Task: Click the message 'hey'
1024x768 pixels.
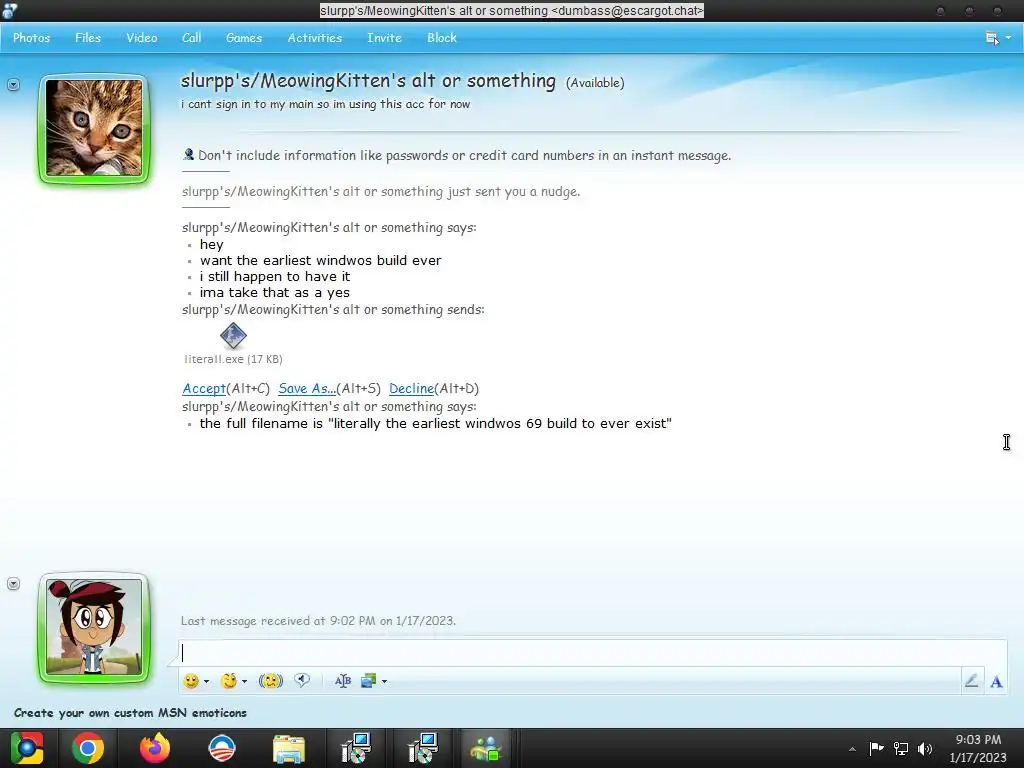Action: point(212,244)
